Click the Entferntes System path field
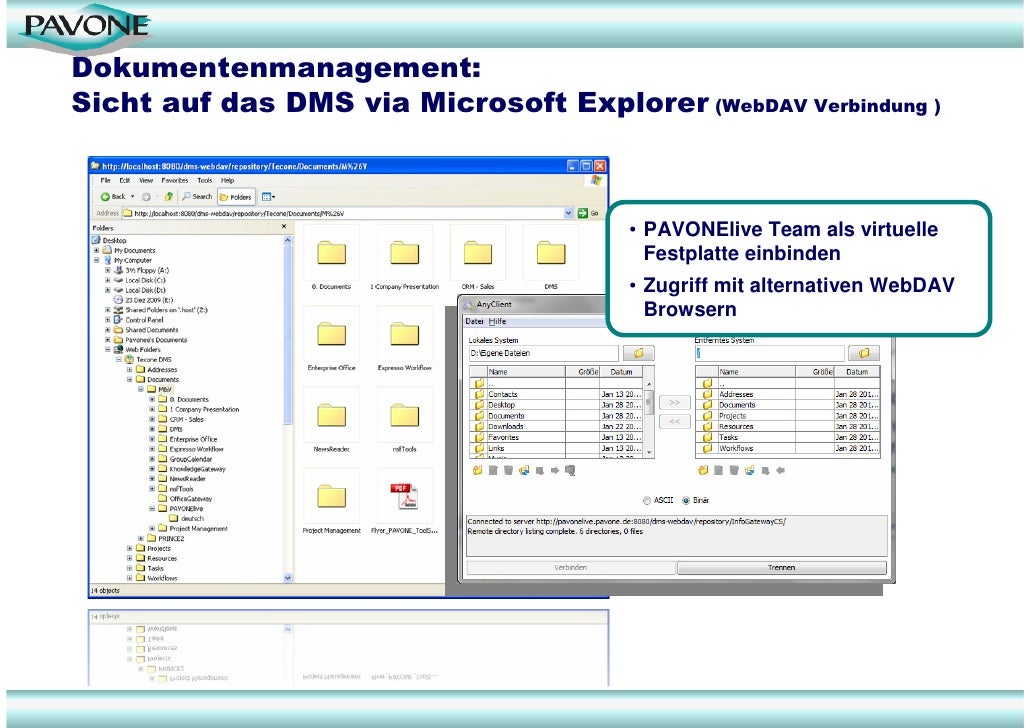The width and height of the screenshot is (1030, 728). [769, 353]
